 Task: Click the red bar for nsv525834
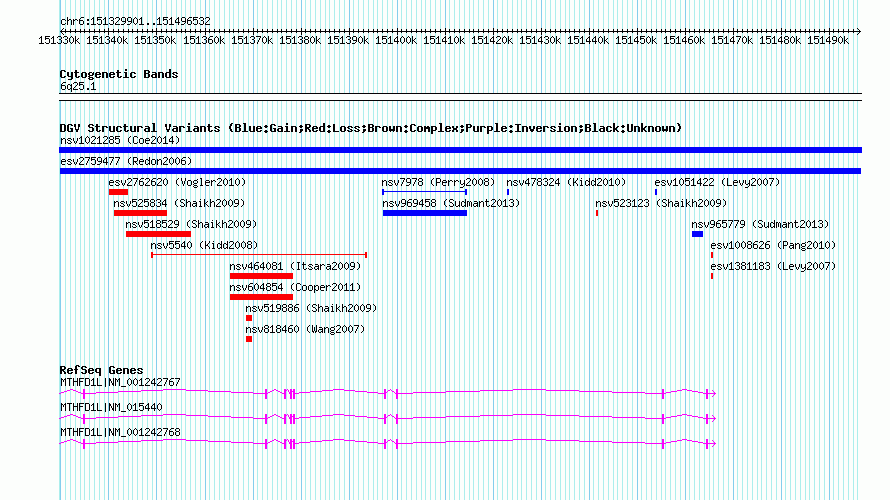[x=140, y=213]
